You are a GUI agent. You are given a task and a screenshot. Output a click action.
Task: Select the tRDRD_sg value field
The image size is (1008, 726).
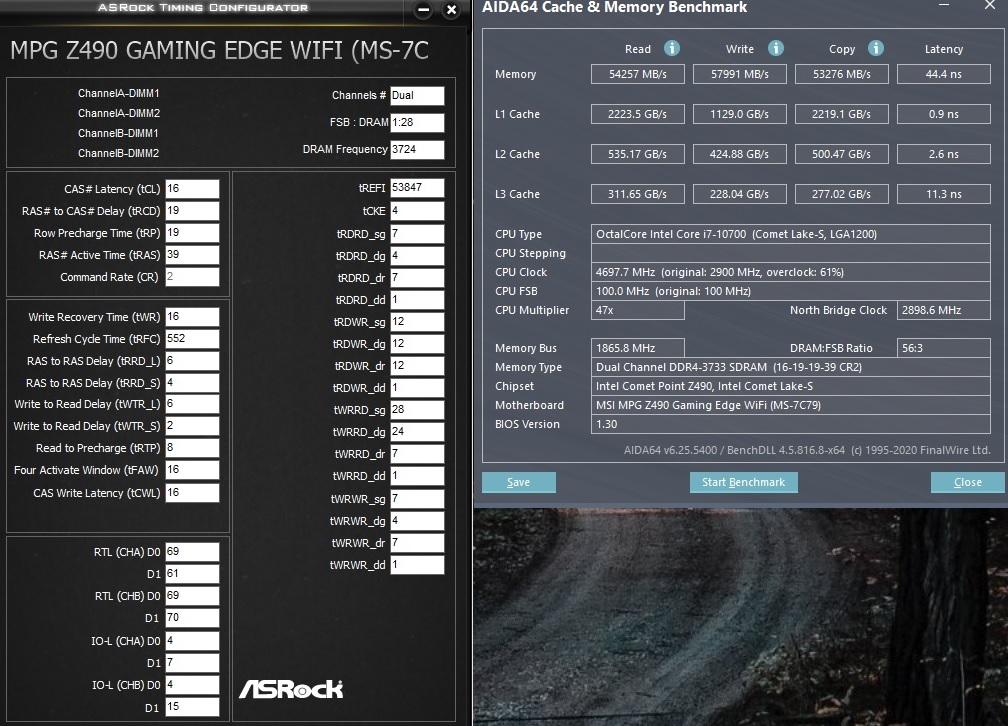point(417,234)
